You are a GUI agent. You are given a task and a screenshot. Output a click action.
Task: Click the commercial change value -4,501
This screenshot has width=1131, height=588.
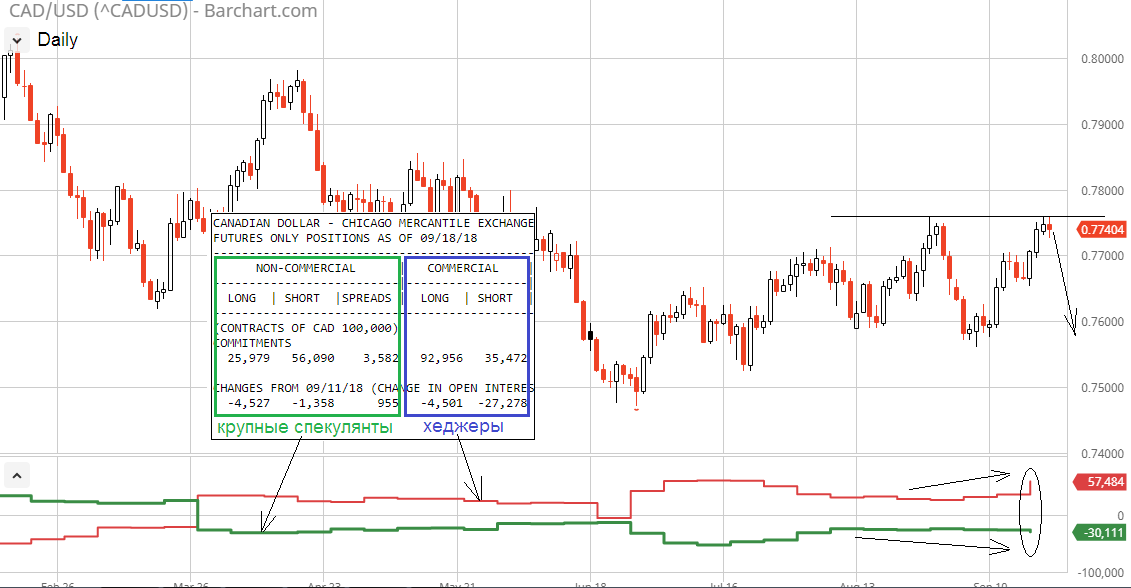pos(441,403)
